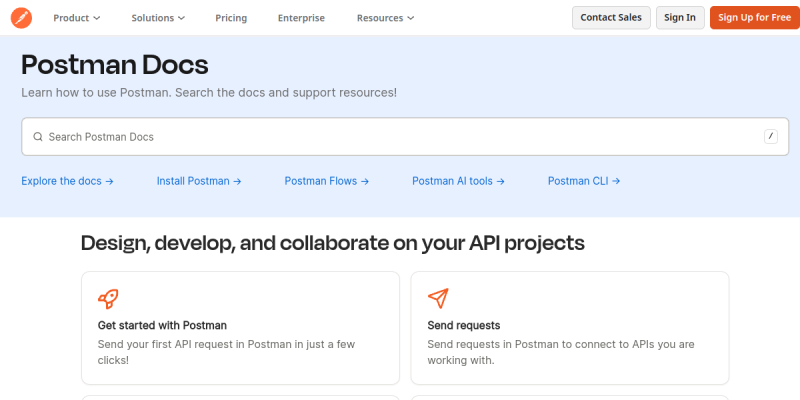This screenshot has width=800, height=400.
Task: Expand the Solutions menu
Action: click(158, 18)
